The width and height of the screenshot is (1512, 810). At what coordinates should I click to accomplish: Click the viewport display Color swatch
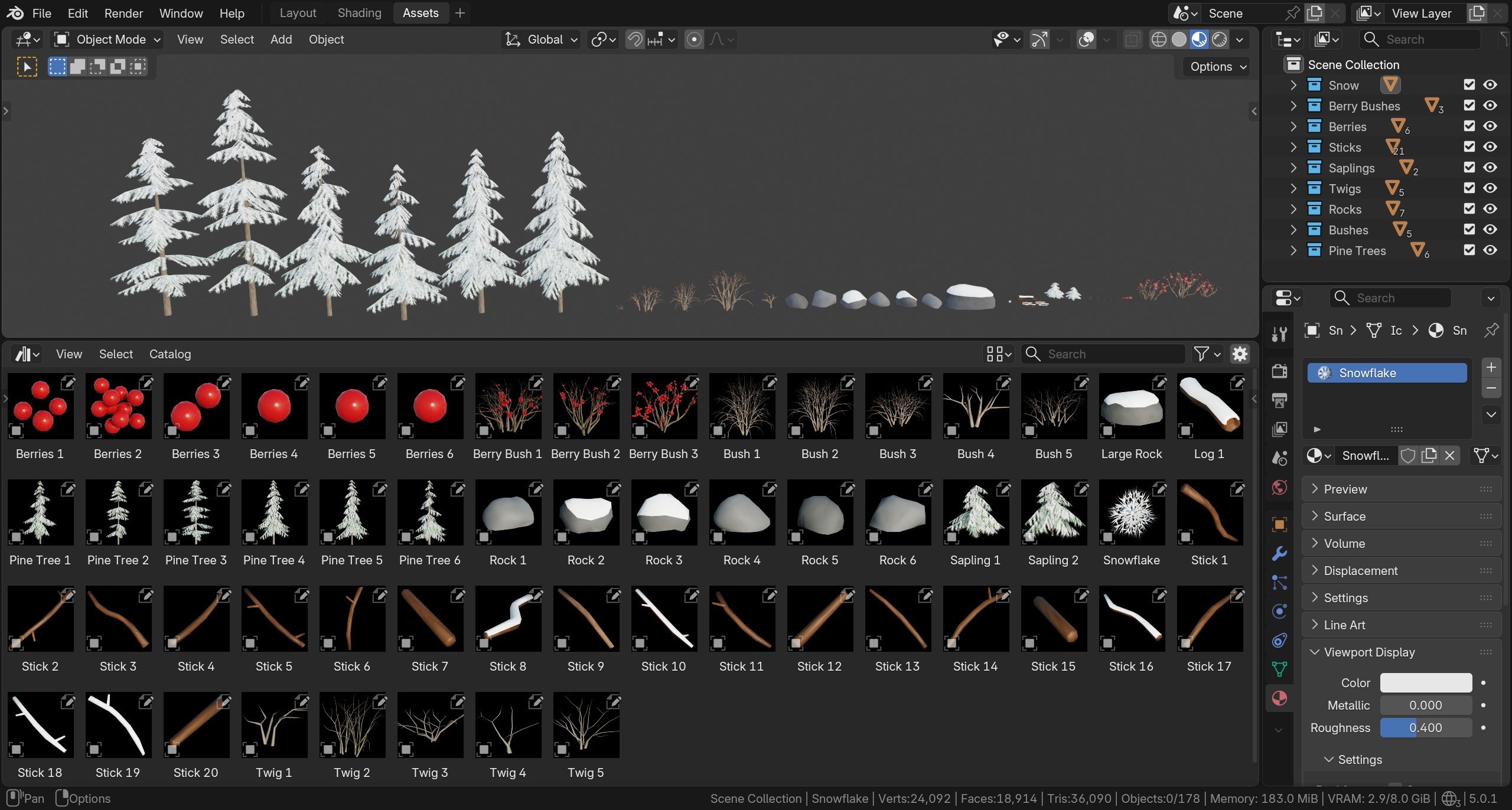(x=1425, y=683)
